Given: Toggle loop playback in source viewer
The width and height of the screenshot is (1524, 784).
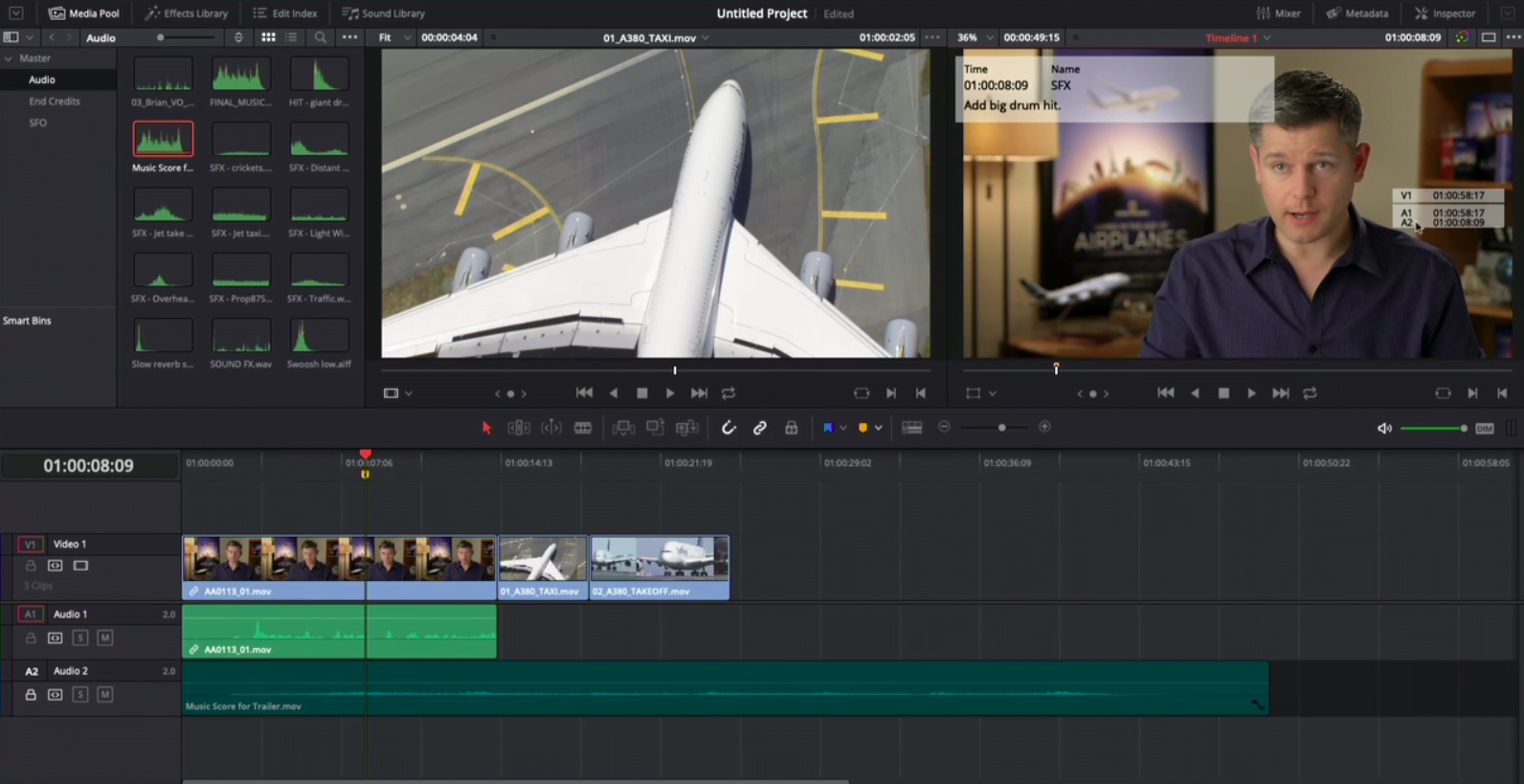Looking at the screenshot, I should (728, 392).
